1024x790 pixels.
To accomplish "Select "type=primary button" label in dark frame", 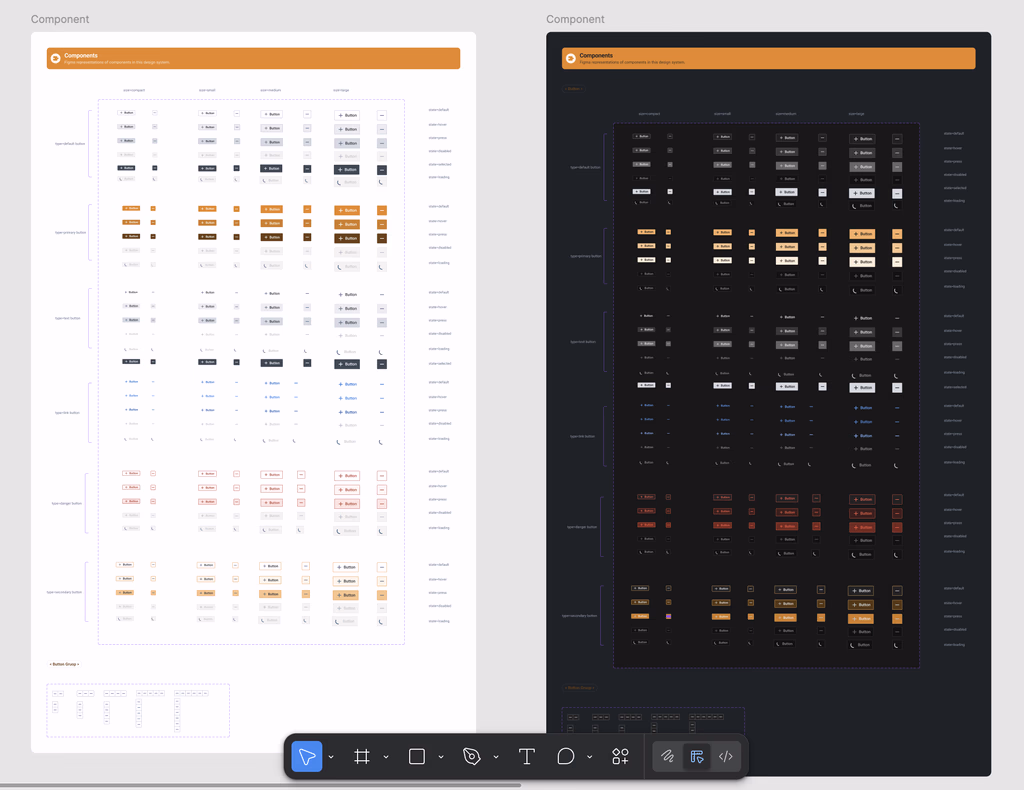I will (586, 256).
